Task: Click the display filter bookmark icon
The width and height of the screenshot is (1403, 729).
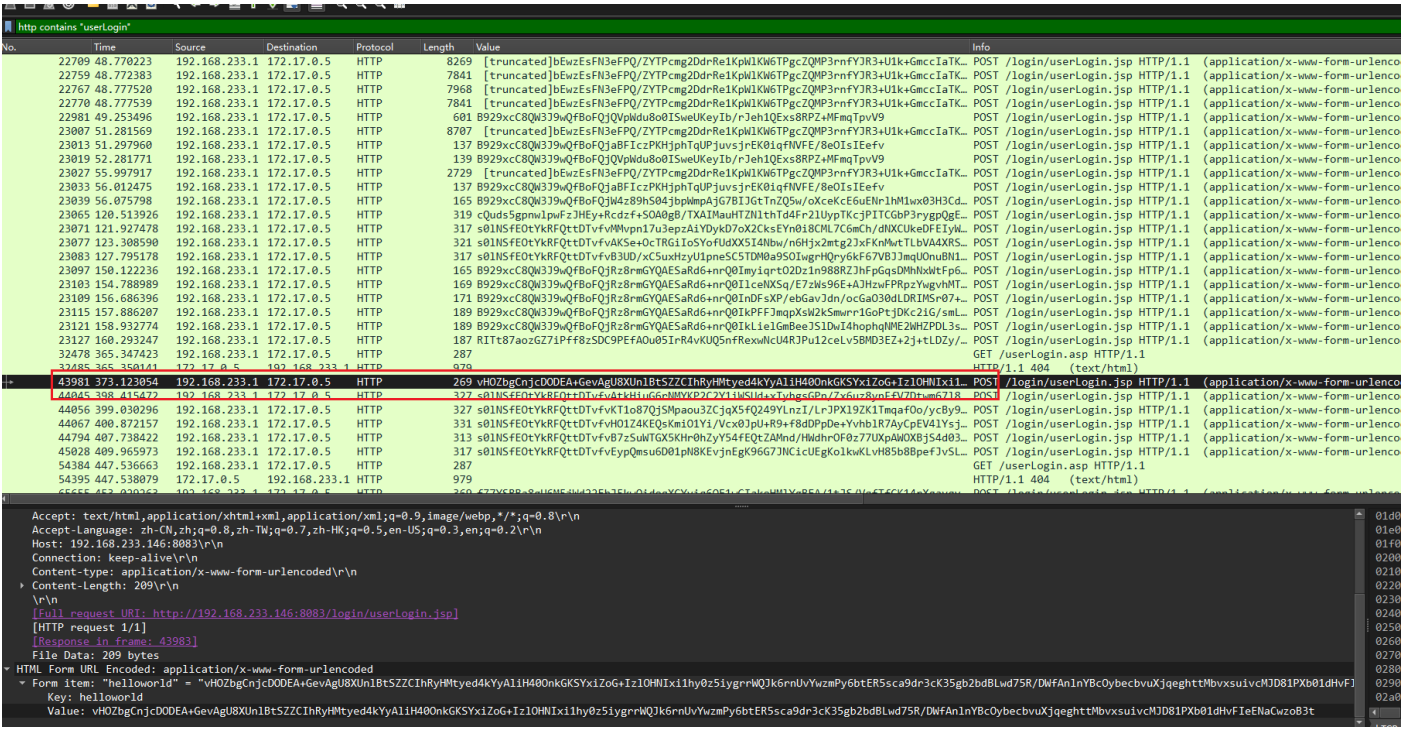Action: point(8,27)
